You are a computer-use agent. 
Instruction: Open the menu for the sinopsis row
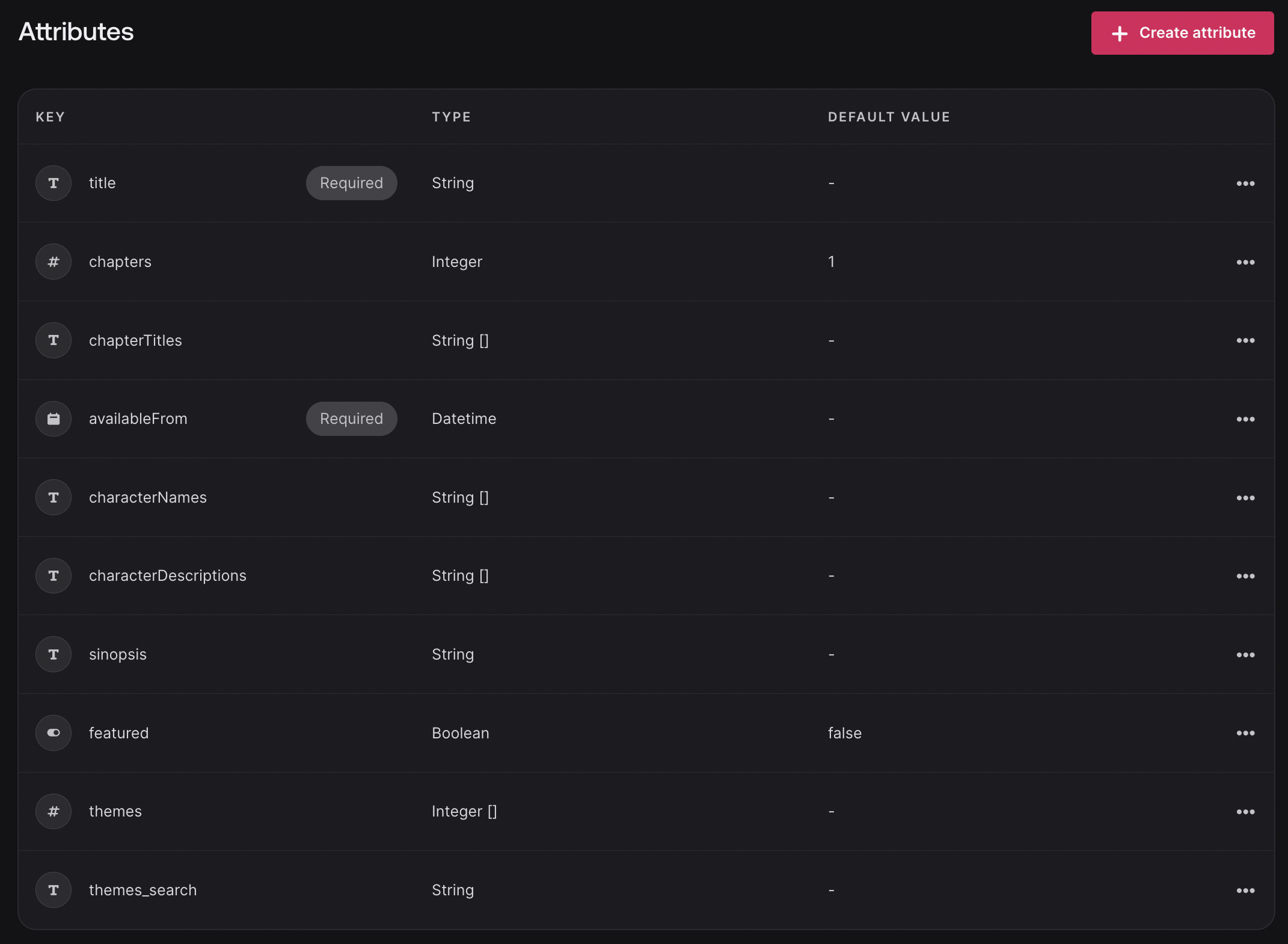point(1246,655)
